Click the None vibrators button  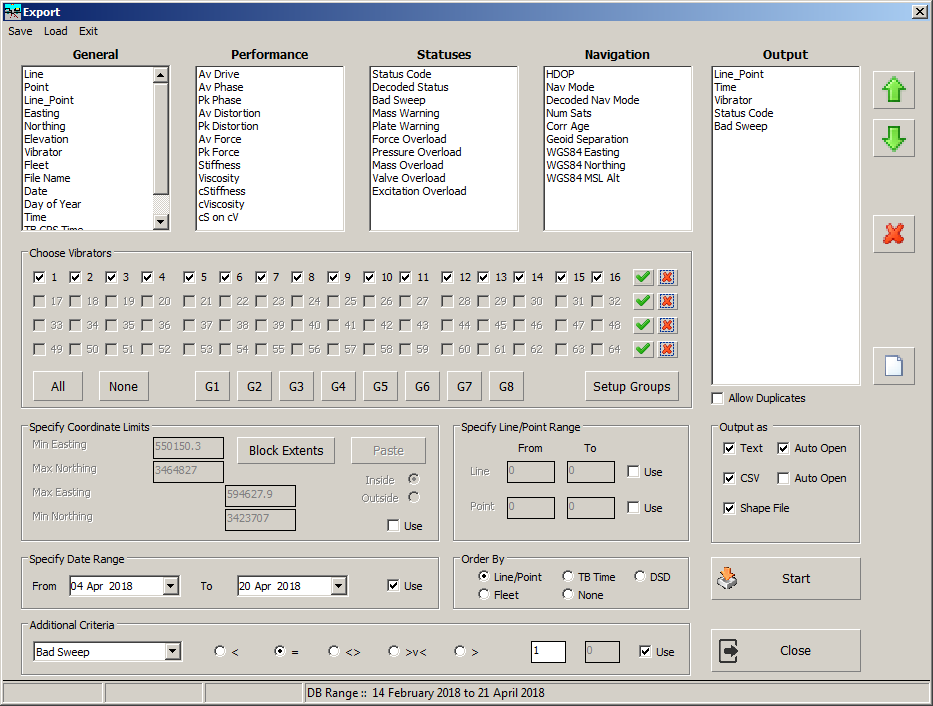coord(123,387)
